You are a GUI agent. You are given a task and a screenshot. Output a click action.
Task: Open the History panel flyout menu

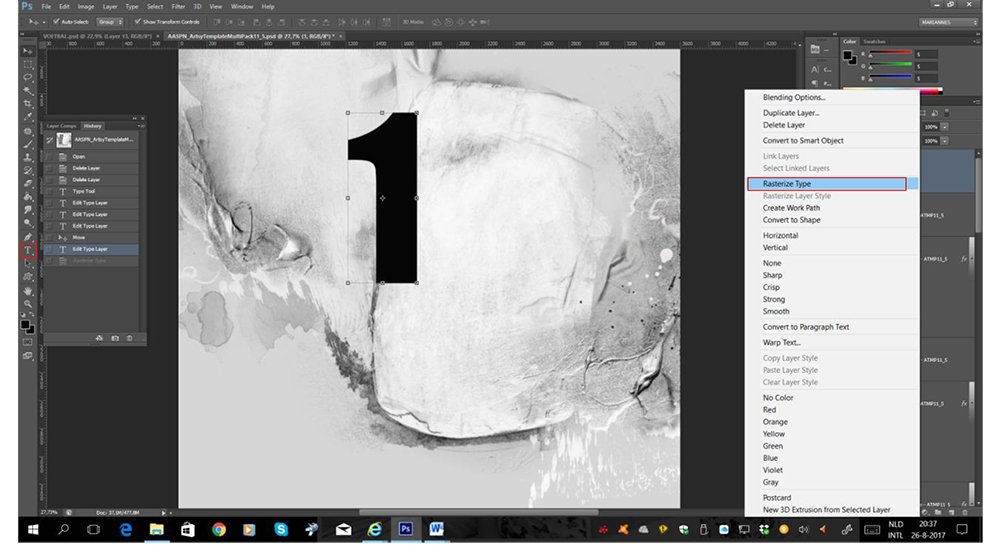coord(141,126)
